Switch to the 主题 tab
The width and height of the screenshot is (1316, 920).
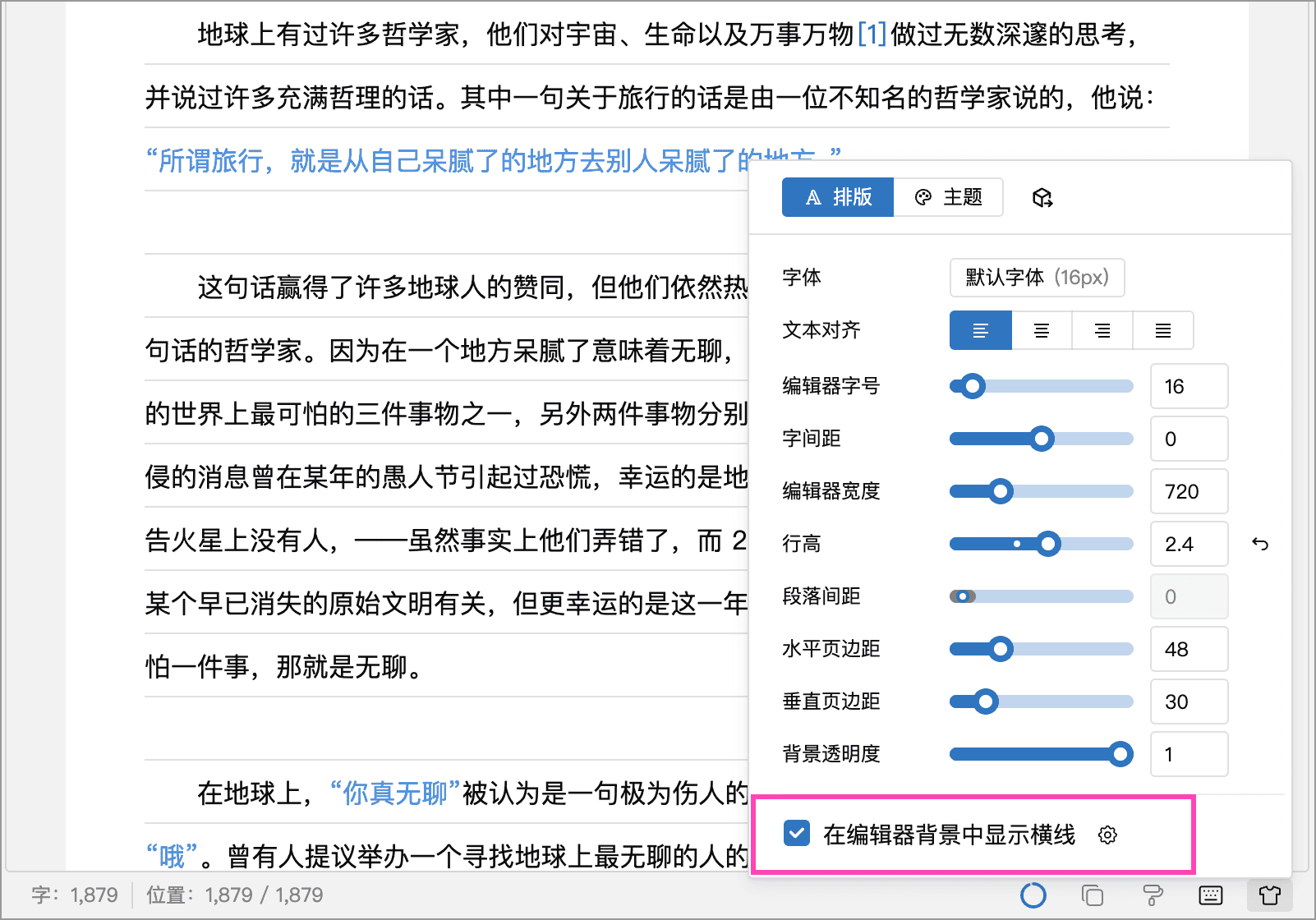[948, 197]
